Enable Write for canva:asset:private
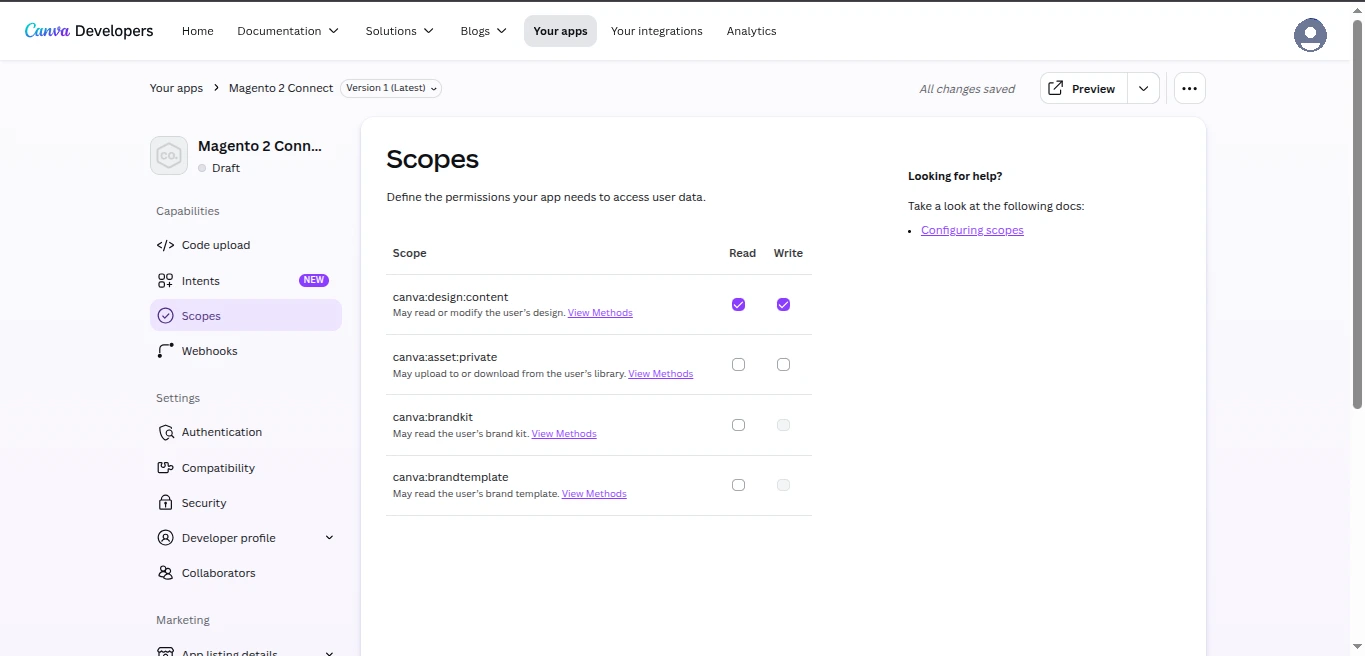This screenshot has width=1365, height=656. pos(783,364)
